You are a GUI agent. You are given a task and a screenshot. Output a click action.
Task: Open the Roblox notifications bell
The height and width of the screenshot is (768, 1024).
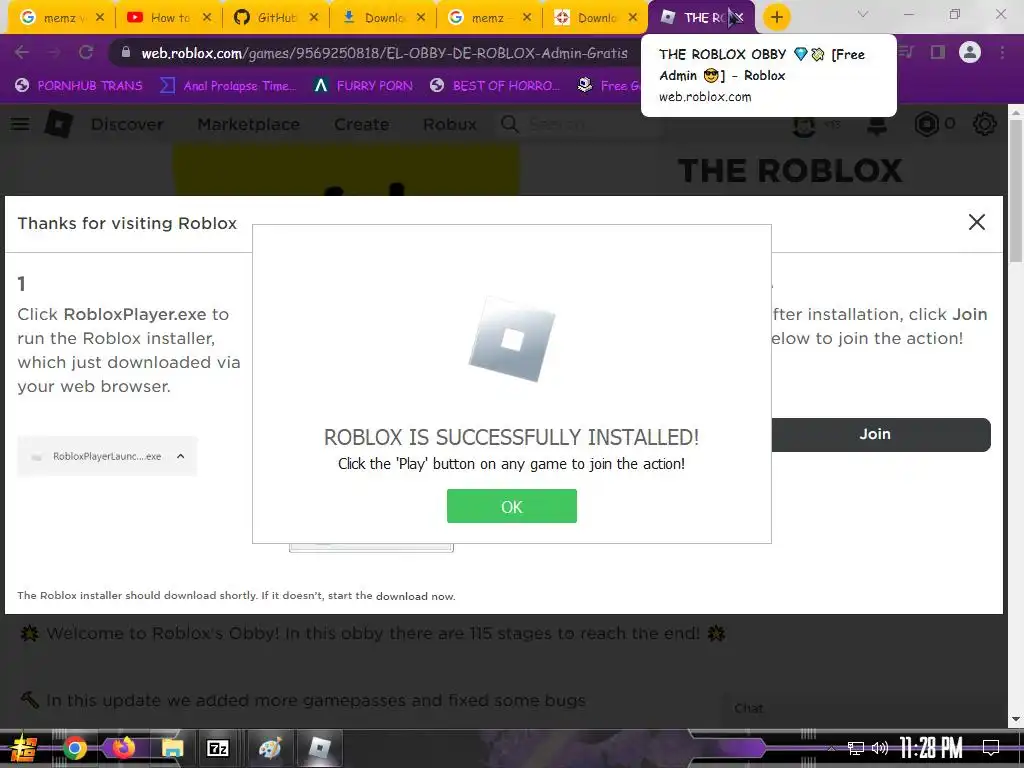tap(876, 124)
